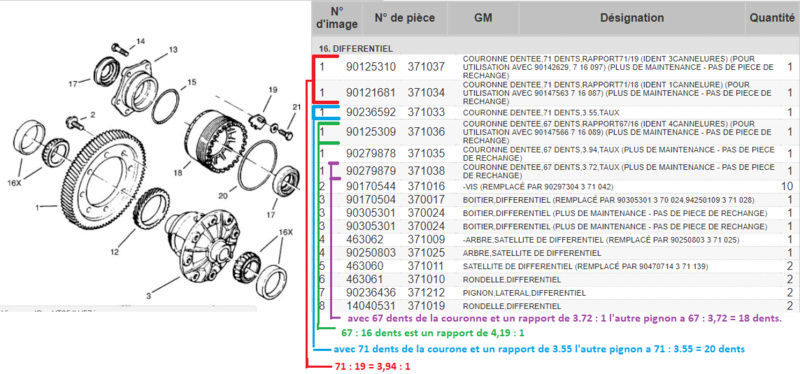Screen dimensions: 800x374
Task: Click the red annotation 71 : 19 = 3,94 : 1
Action: 372,367
